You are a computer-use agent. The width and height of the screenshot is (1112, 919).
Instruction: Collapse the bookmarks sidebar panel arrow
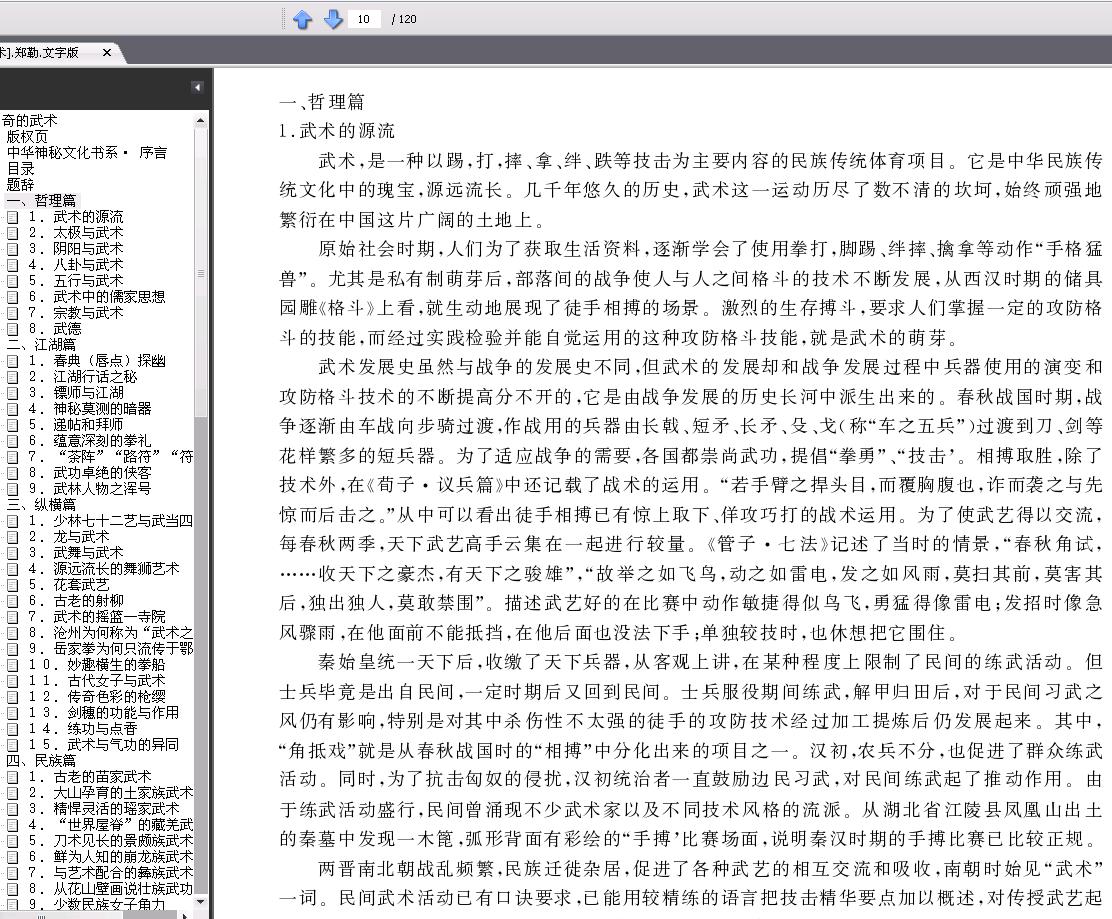pyautogui.click(x=197, y=87)
